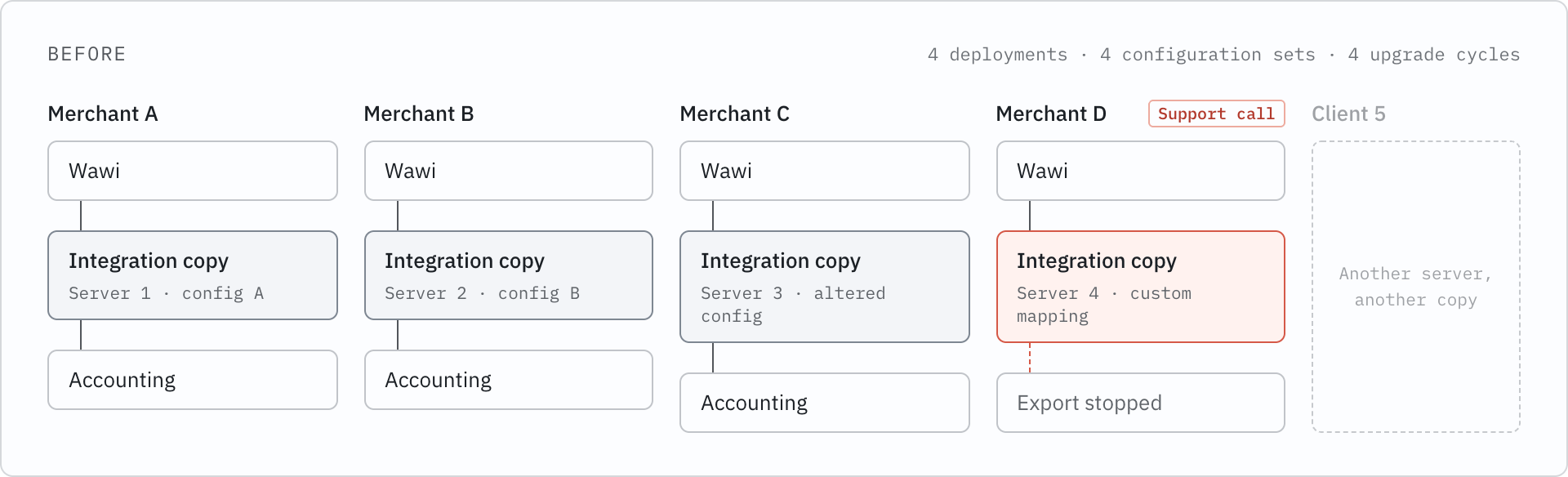Click the greyed Client 5 heading
The height and width of the screenshot is (477, 1568).
1349,114
